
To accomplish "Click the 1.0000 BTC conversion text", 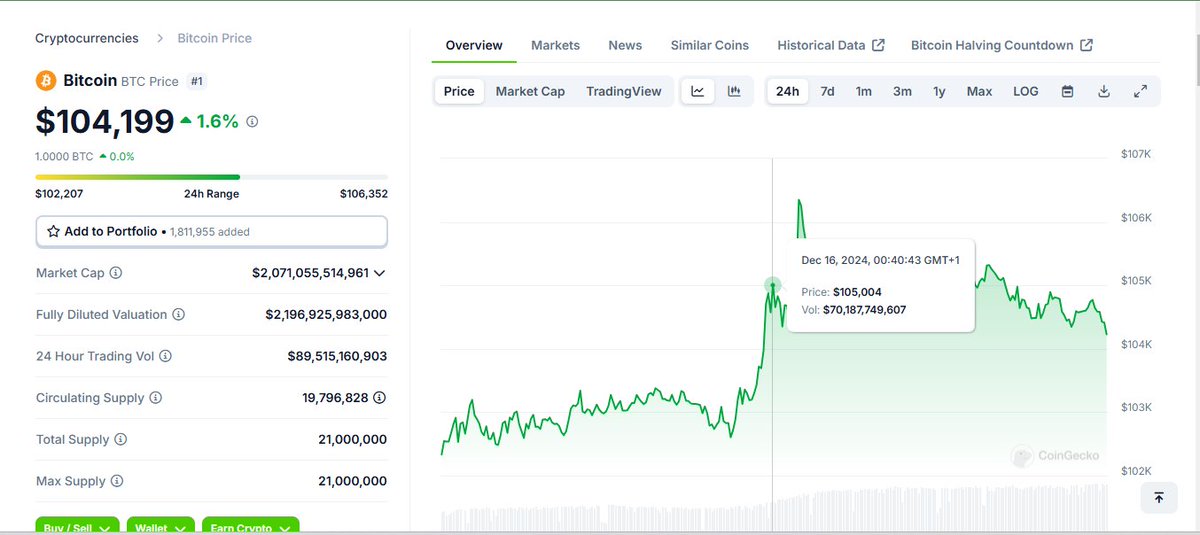I will point(64,156).
